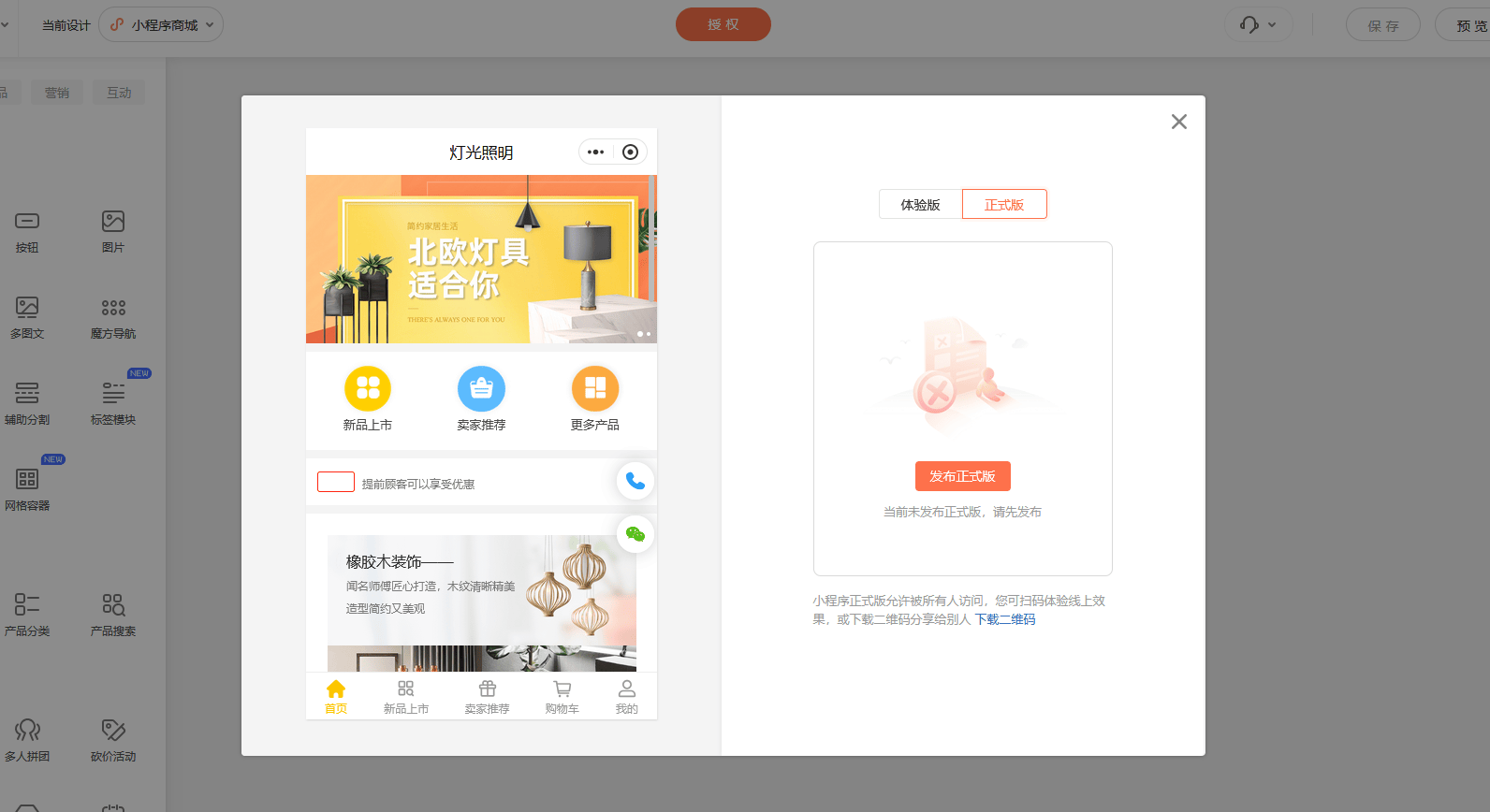The width and height of the screenshot is (1490, 812).
Task: Click the 授权 authorize button
Action: coord(723,24)
